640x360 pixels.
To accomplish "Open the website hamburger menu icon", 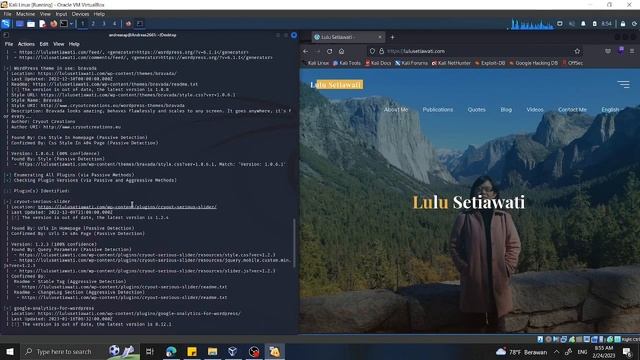I will click(x=623, y=84).
